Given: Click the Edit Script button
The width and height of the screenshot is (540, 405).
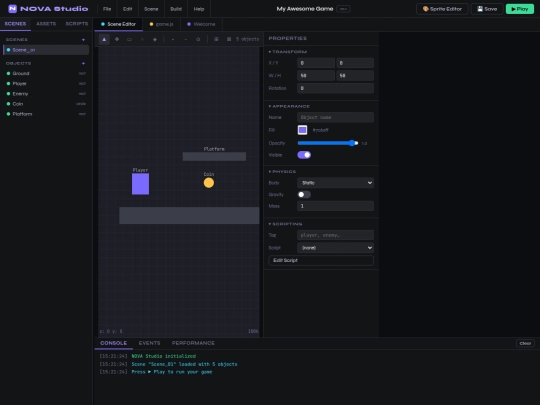Looking at the screenshot, I should (321, 260).
